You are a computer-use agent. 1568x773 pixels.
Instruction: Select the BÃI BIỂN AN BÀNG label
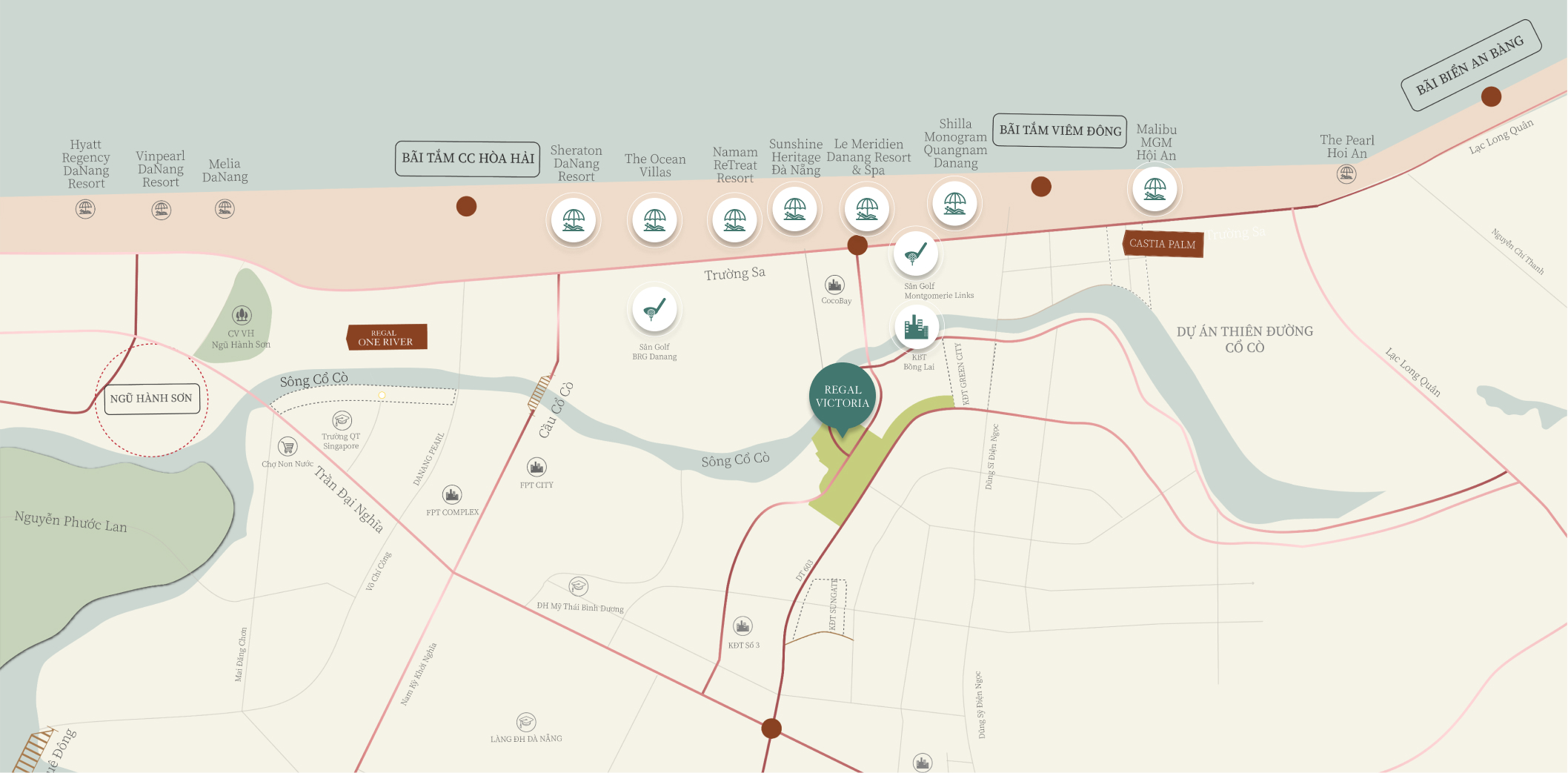(x=1470, y=65)
